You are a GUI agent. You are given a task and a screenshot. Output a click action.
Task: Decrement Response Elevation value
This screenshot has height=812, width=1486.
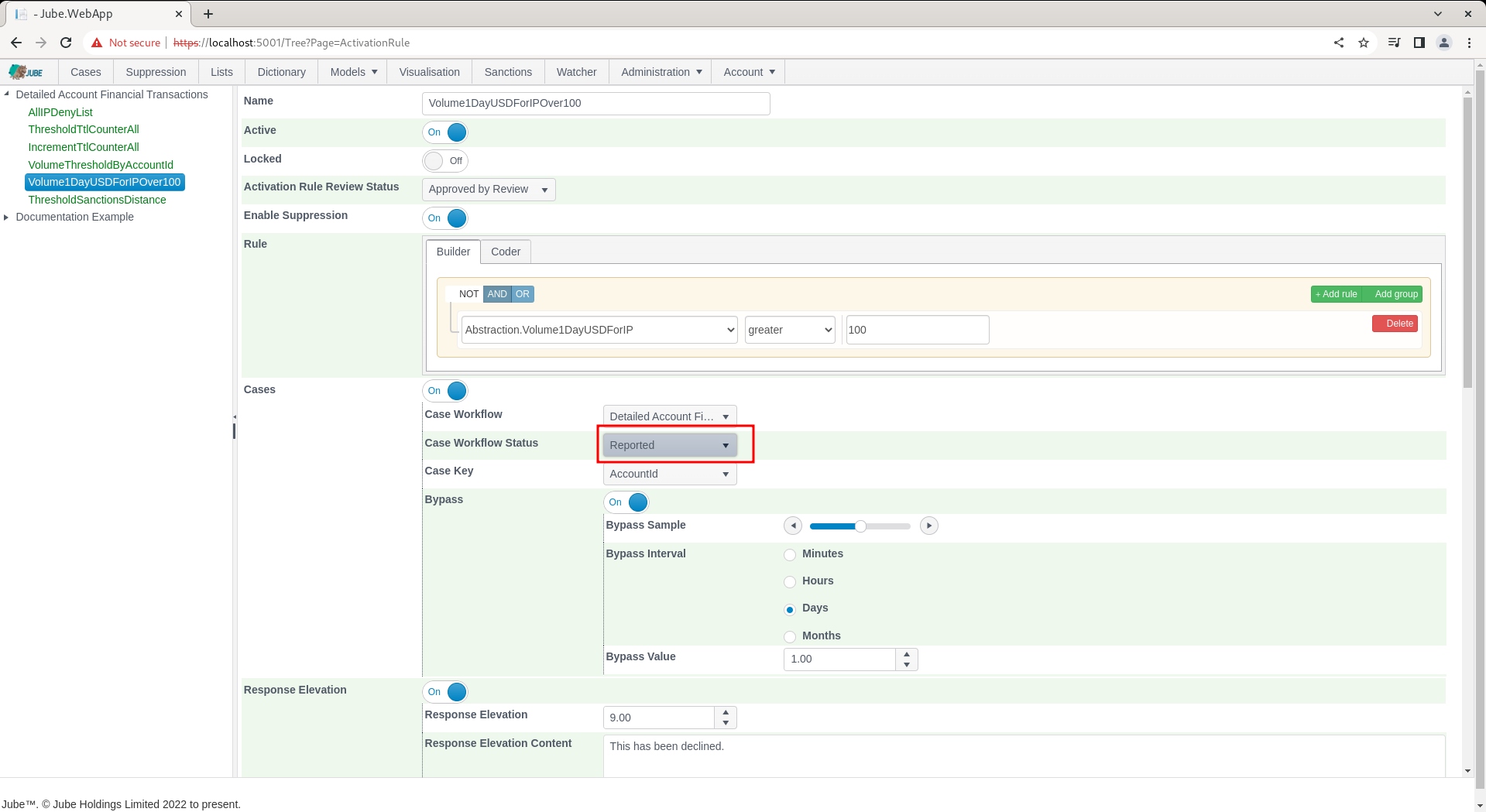(726, 723)
